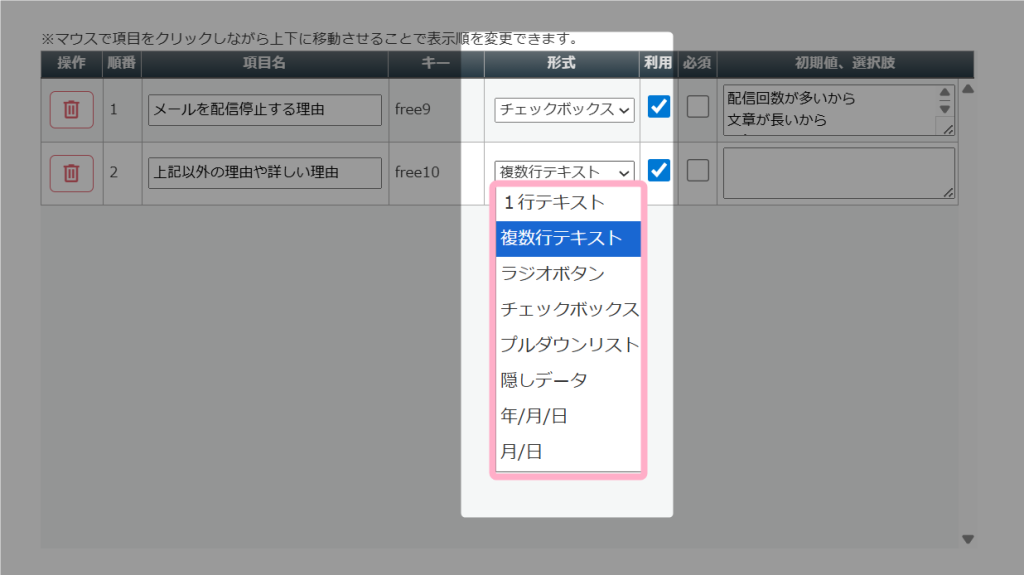Pick 隠しデータ from the format list
The height and width of the screenshot is (575, 1024).
coord(568,380)
